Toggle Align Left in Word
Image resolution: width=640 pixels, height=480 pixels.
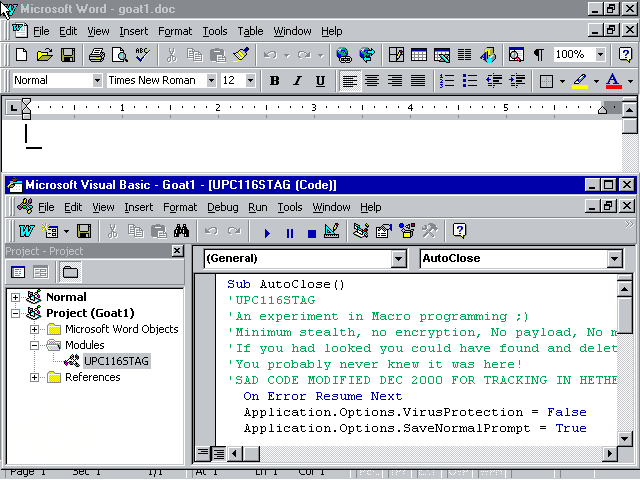350,81
